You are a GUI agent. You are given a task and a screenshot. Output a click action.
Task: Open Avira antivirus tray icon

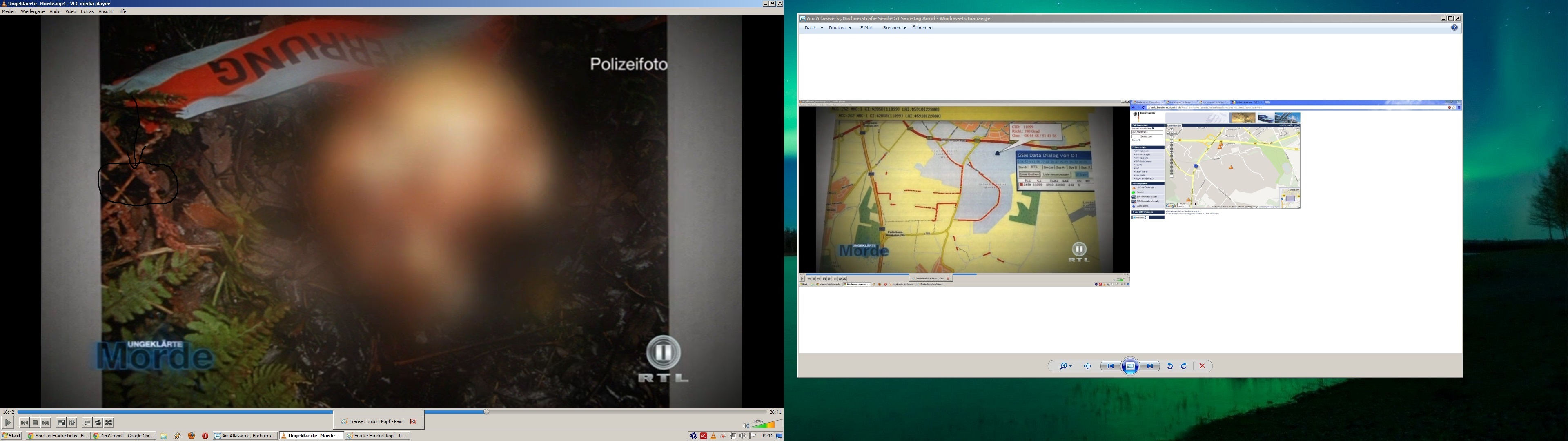coord(704,436)
